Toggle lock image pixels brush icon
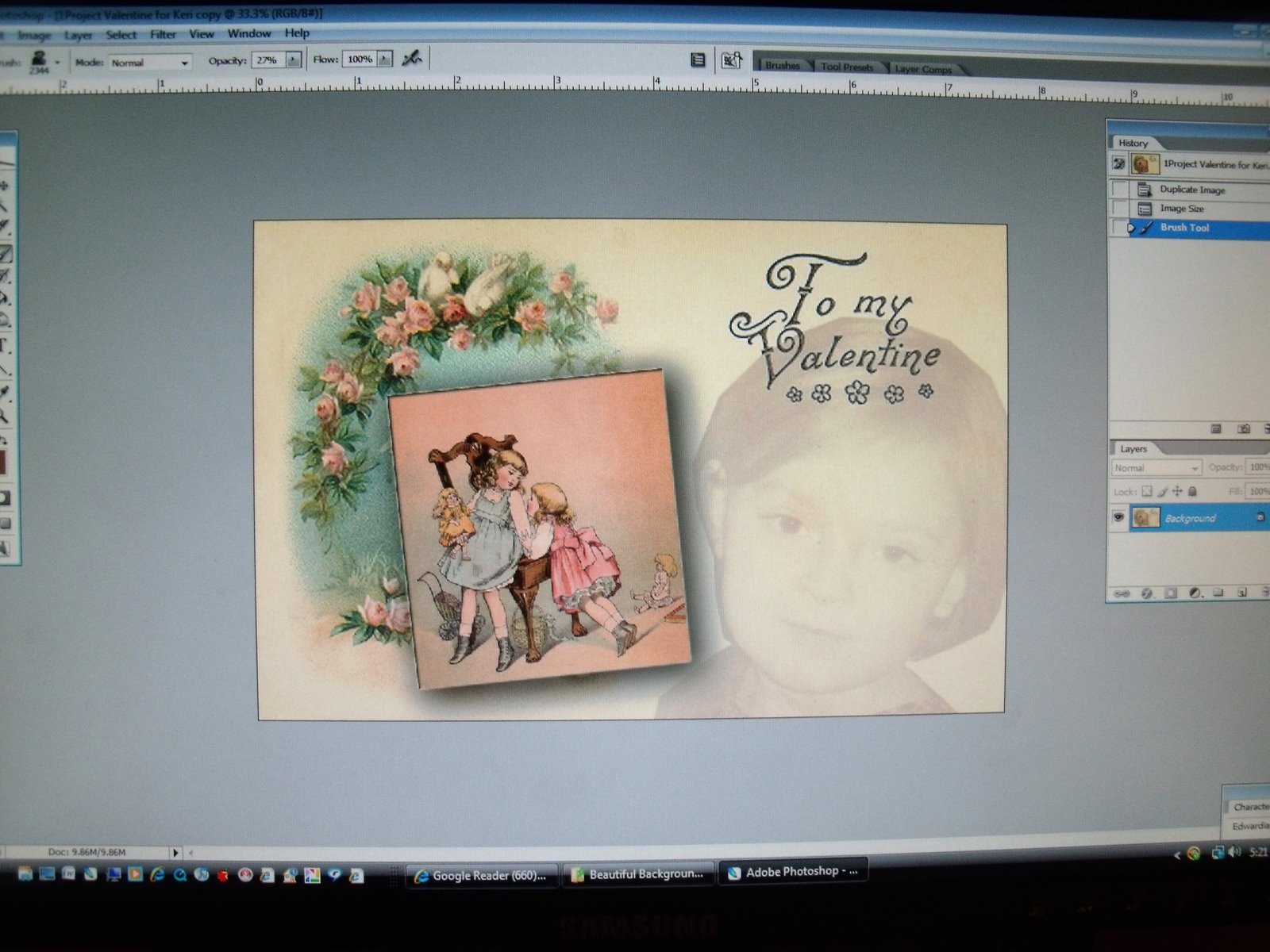This screenshot has height=952, width=1270. (1162, 492)
